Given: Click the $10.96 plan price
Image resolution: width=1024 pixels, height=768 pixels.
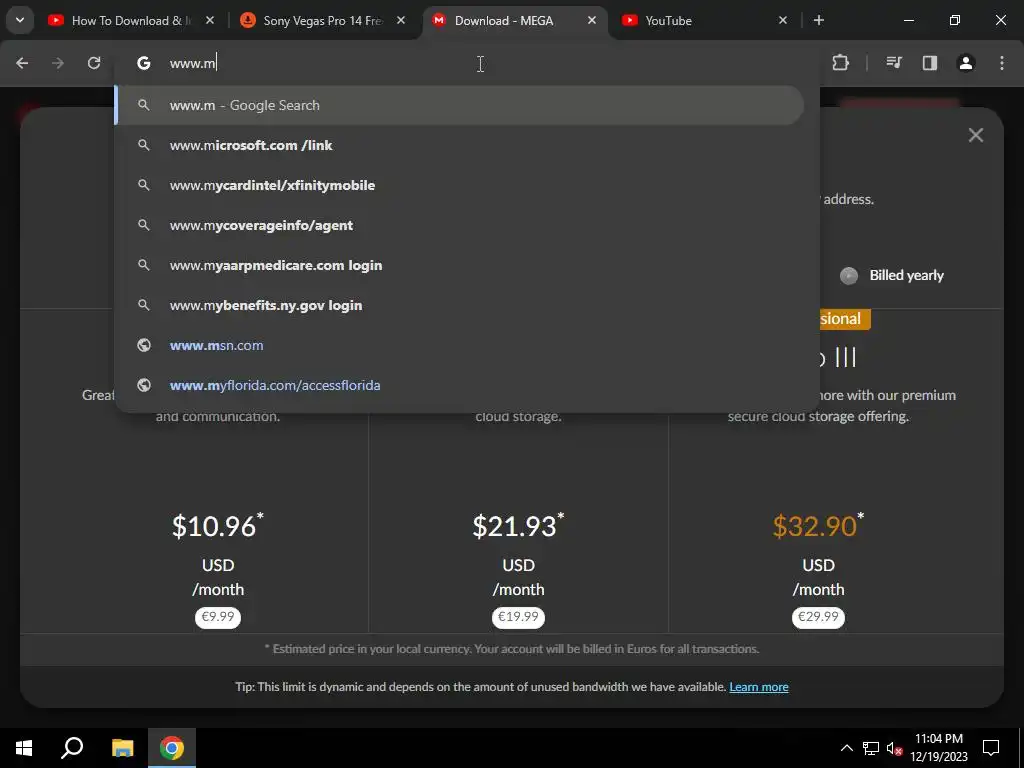Looking at the screenshot, I should pos(217,526).
